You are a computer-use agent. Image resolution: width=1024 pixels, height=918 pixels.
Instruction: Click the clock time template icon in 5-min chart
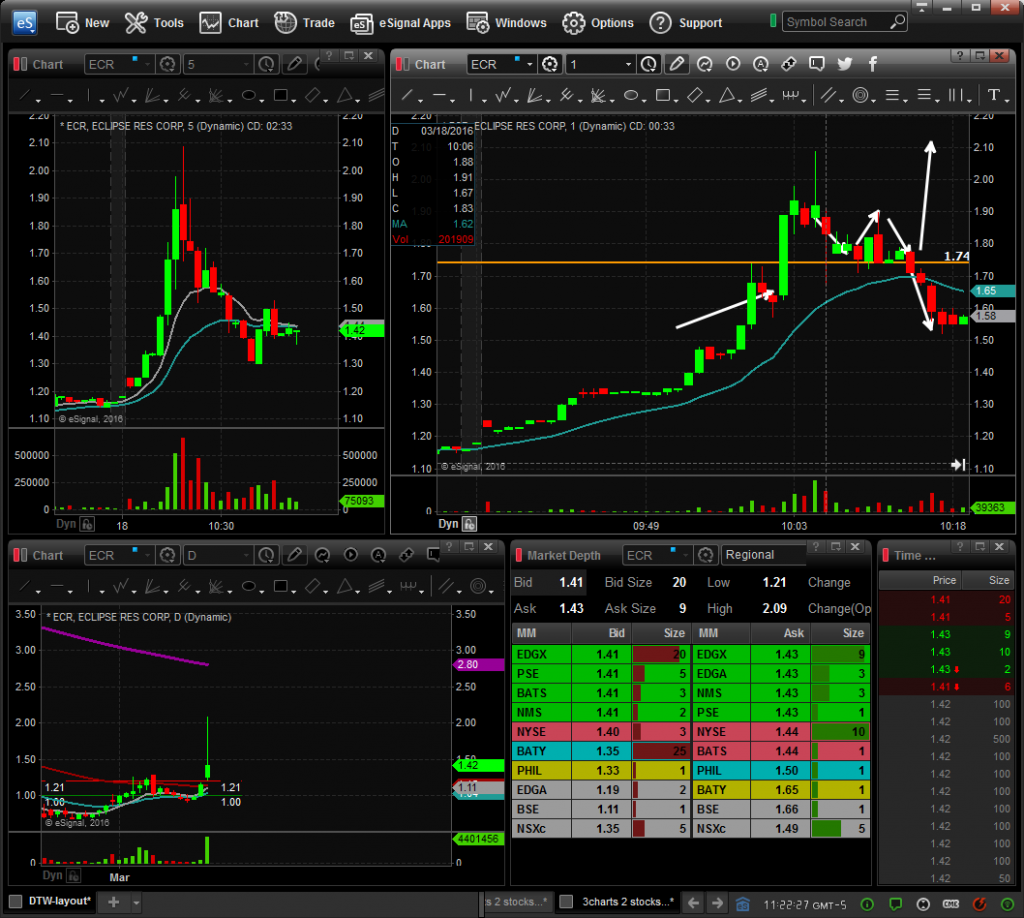click(x=266, y=63)
